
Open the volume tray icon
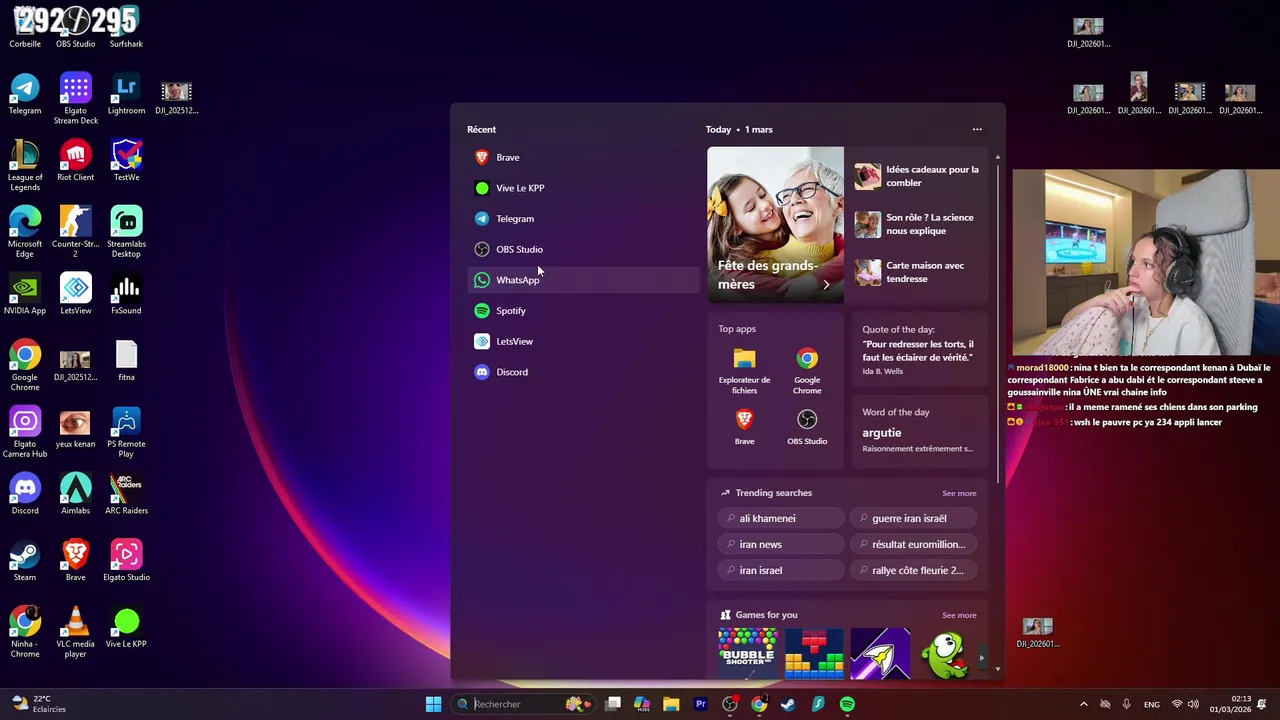(x=1193, y=704)
